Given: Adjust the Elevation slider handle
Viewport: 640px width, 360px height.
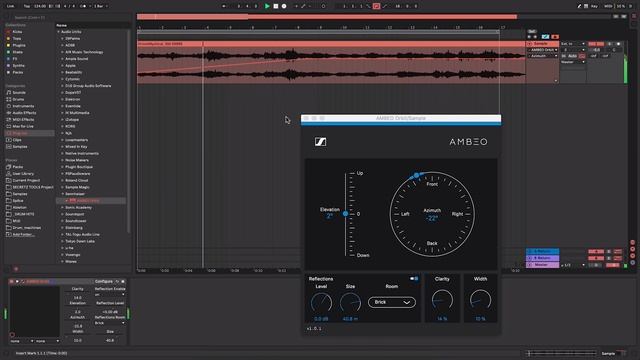Looking at the screenshot, I should click(345, 213).
